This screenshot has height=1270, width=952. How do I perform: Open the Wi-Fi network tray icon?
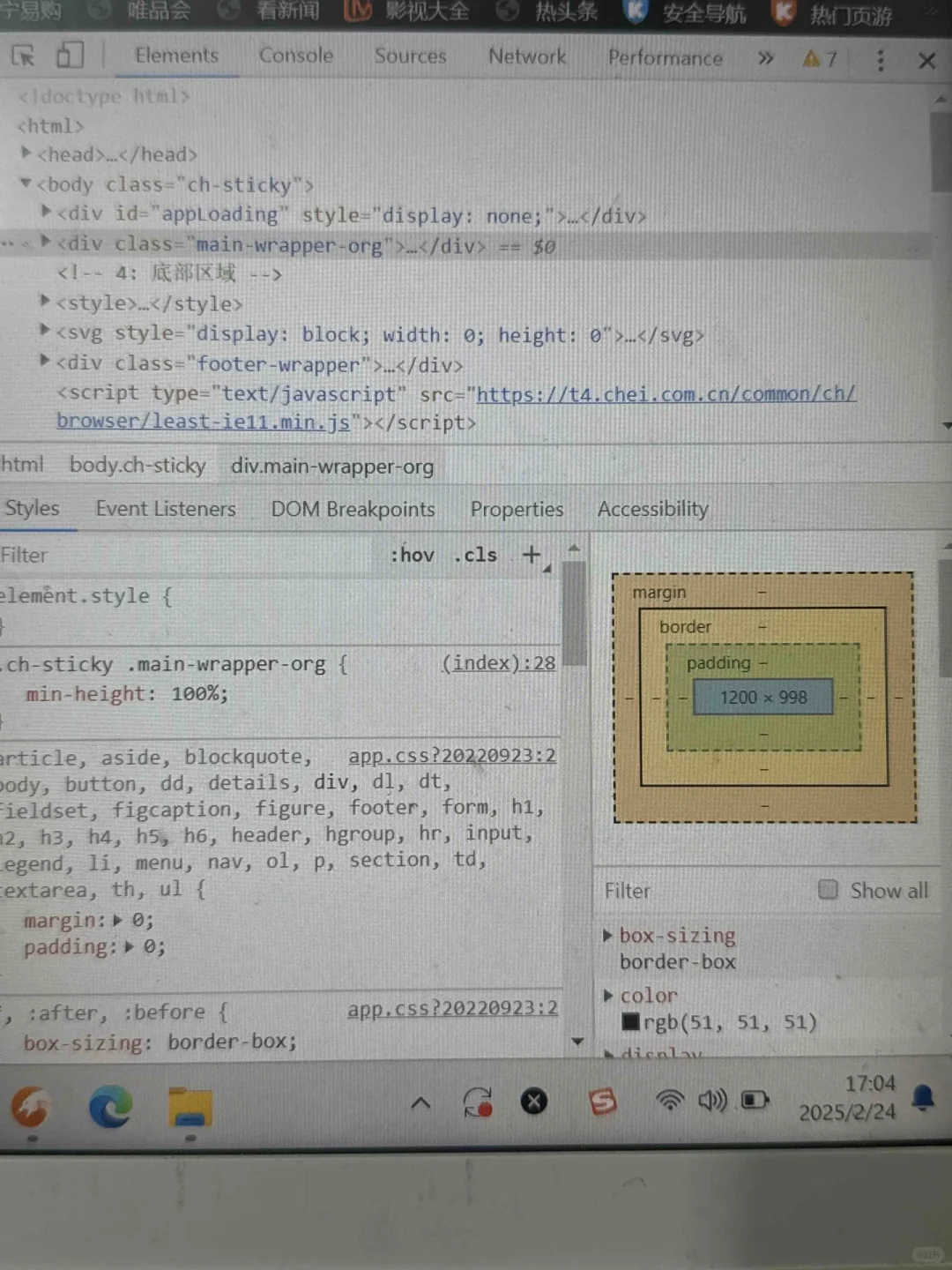tap(670, 1100)
